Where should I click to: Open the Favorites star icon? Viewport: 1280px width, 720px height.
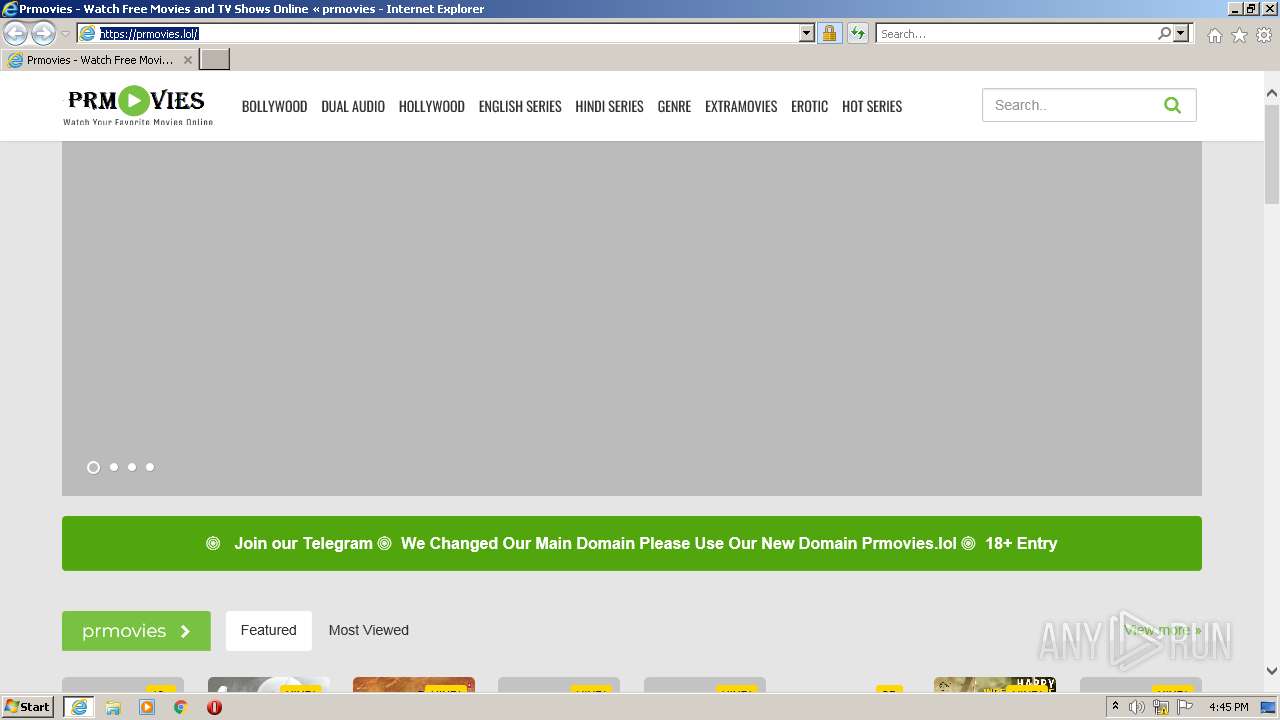pos(1239,35)
